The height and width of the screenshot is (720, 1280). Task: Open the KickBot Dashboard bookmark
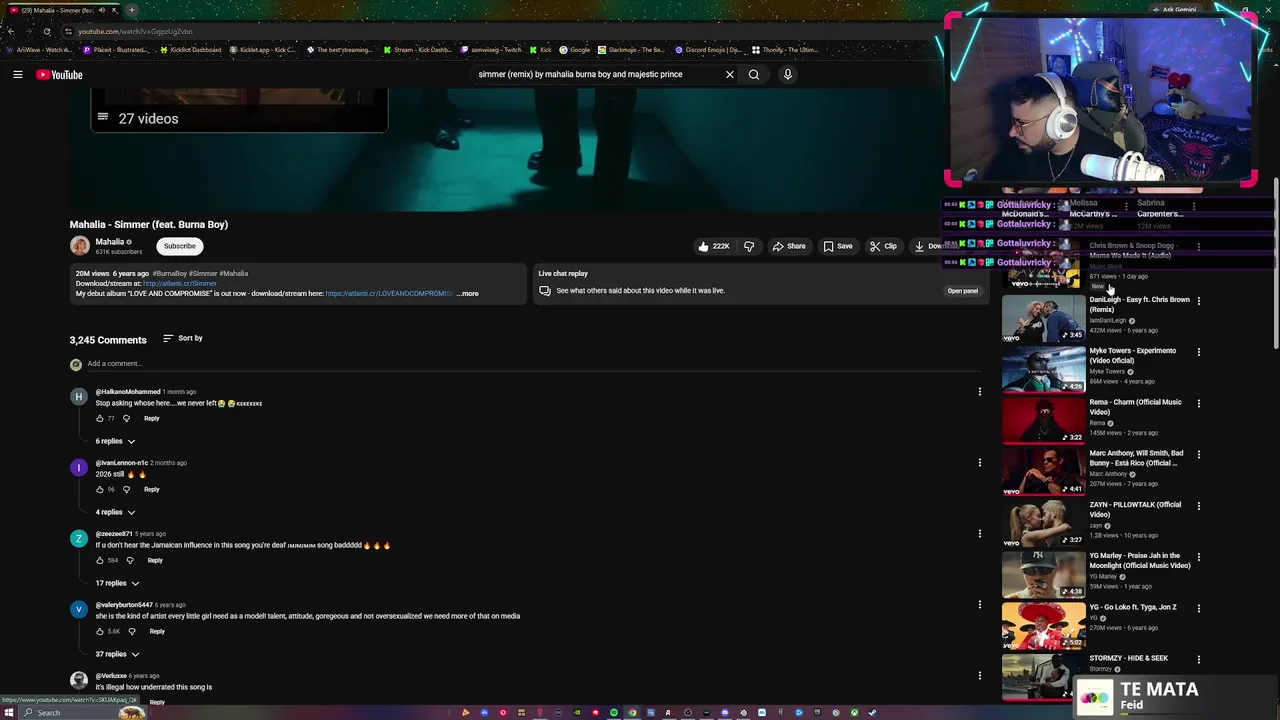[190, 50]
